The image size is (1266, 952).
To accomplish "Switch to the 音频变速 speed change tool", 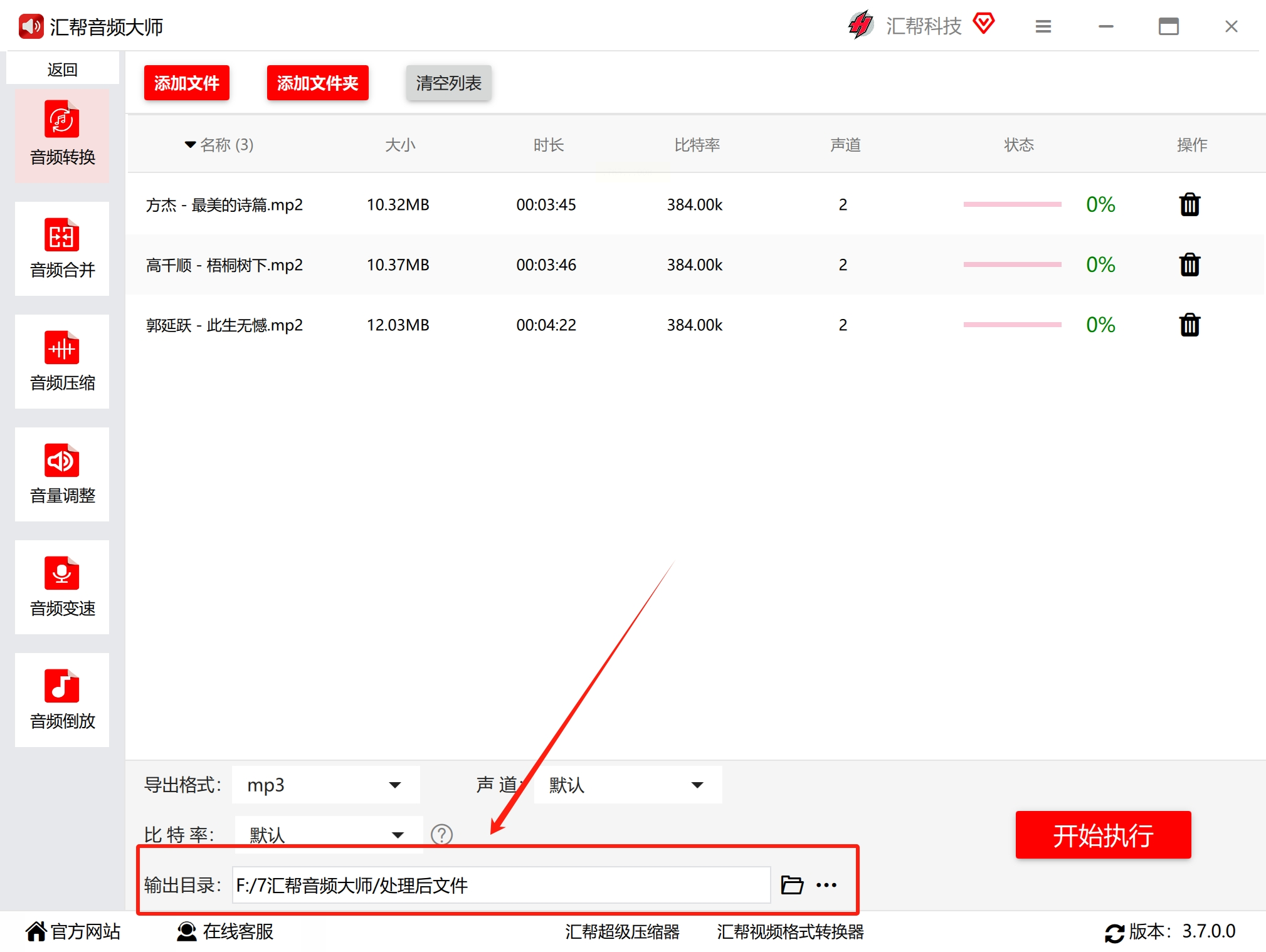I will click(62, 587).
